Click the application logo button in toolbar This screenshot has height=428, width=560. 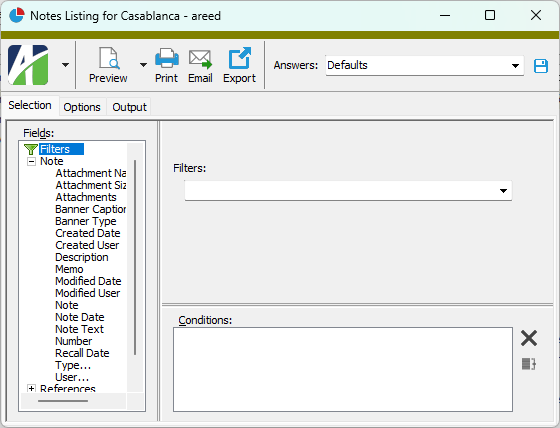(28, 65)
